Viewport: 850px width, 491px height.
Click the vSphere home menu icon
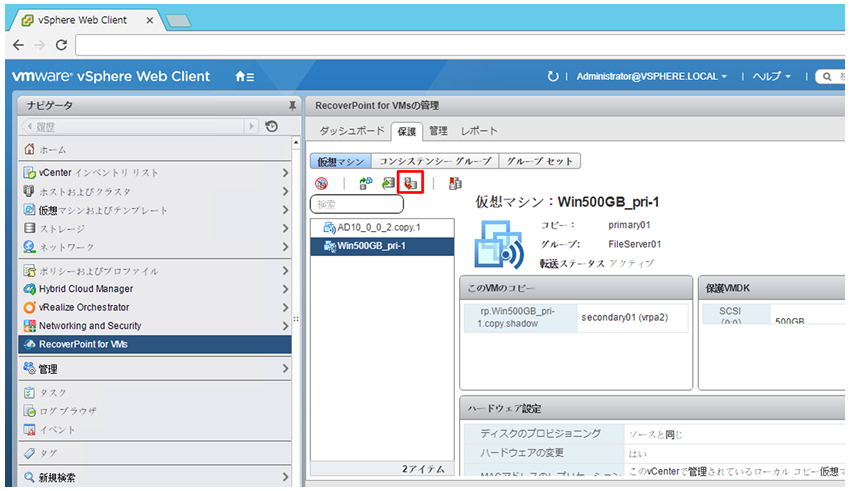coord(244,76)
